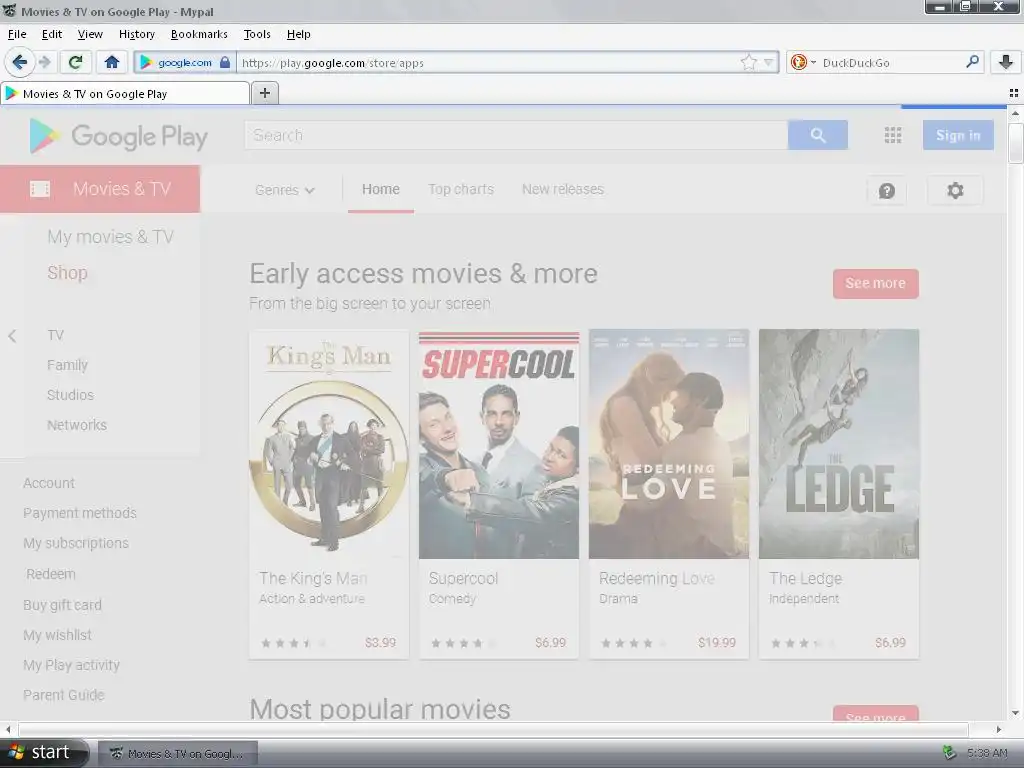Image resolution: width=1024 pixels, height=768 pixels.
Task: Click the browser URL address field
Action: point(488,63)
